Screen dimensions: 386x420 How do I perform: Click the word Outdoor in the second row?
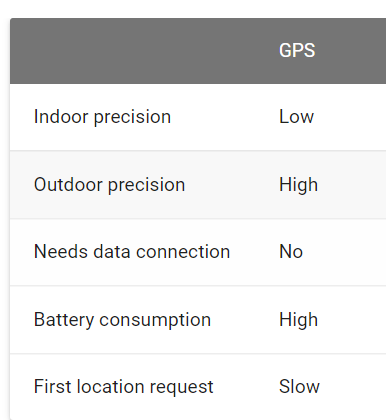point(68,185)
